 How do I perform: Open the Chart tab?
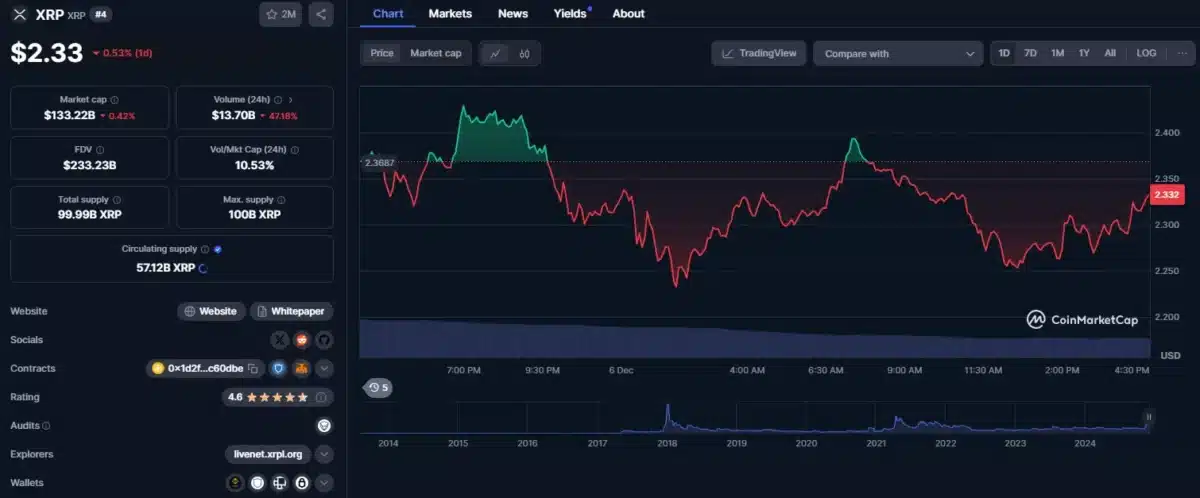coord(388,14)
